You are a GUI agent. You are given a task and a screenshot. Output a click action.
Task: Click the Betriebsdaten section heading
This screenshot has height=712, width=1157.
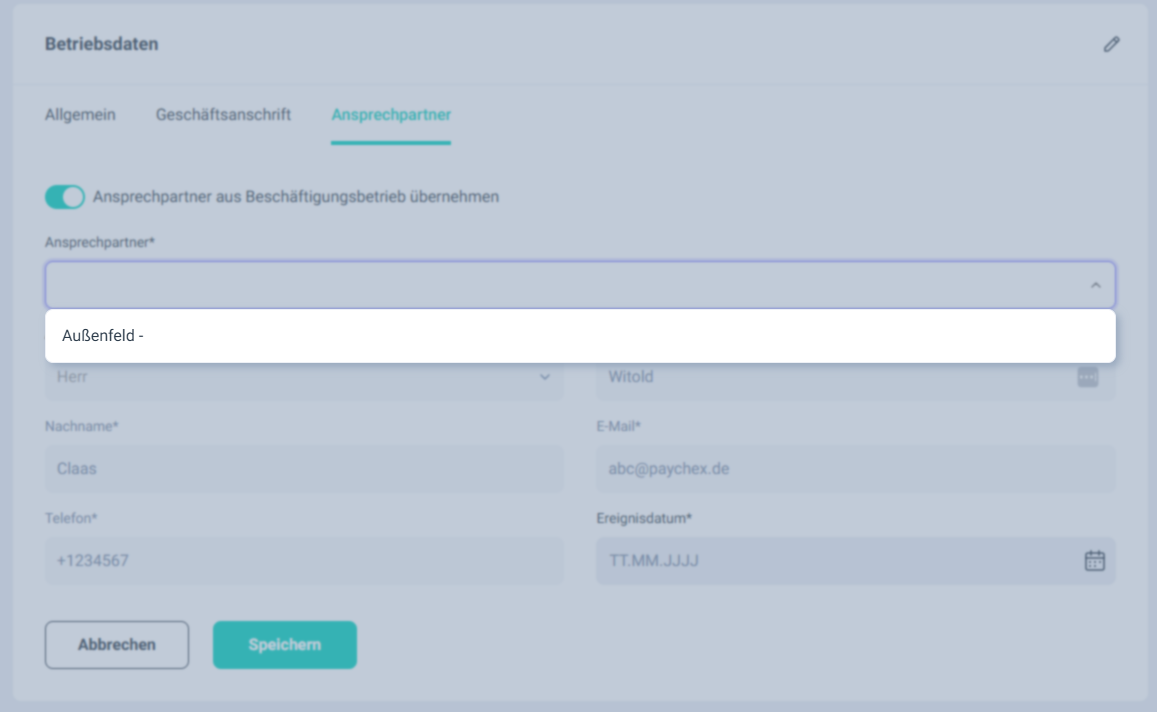(x=102, y=44)
